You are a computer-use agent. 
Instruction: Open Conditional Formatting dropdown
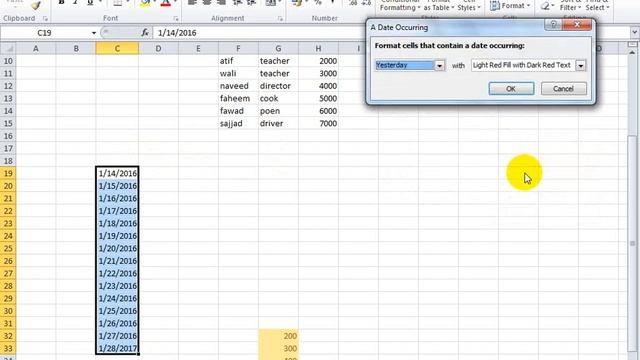click(x=400, y=6)
